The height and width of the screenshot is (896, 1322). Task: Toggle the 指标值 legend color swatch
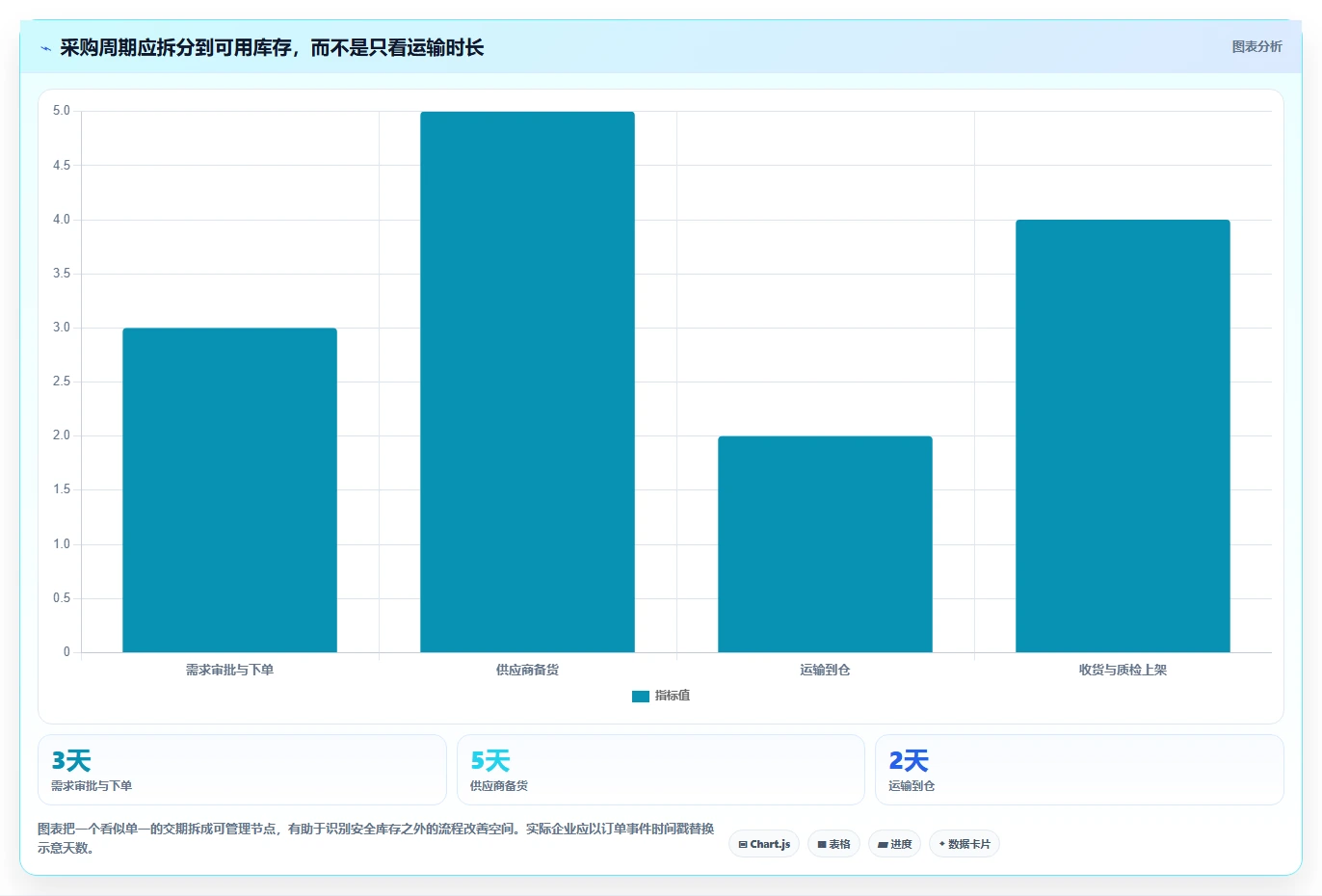click(x=641, y=697)
